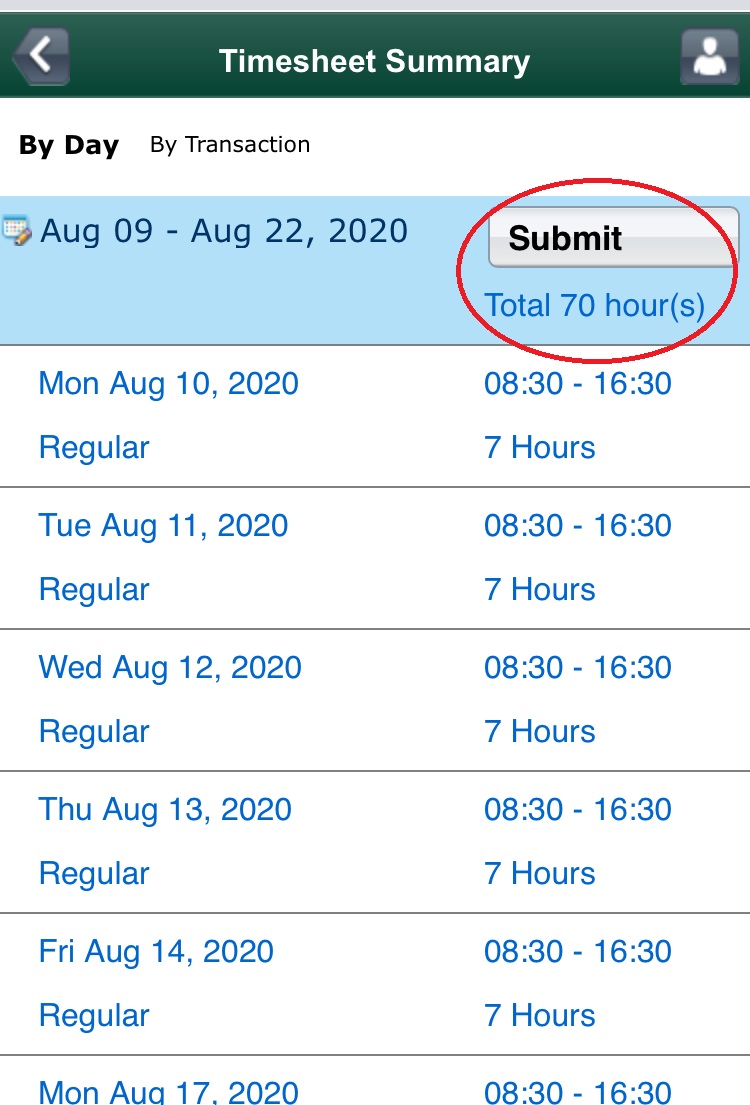Screen dimensions: 750x1105
Task: Open the Mon Aug 10 timesheet entry
Action: (x=168, y=383)
